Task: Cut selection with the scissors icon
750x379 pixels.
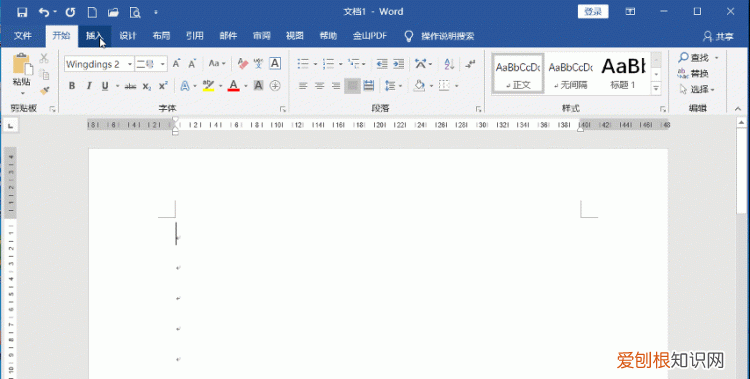Action: tap(44, 58)
